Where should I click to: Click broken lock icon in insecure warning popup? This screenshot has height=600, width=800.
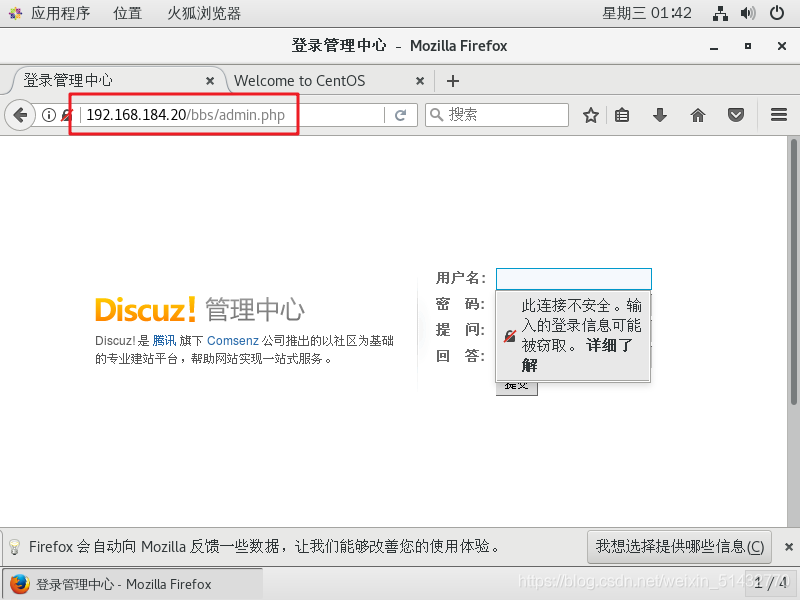(510, 336)
